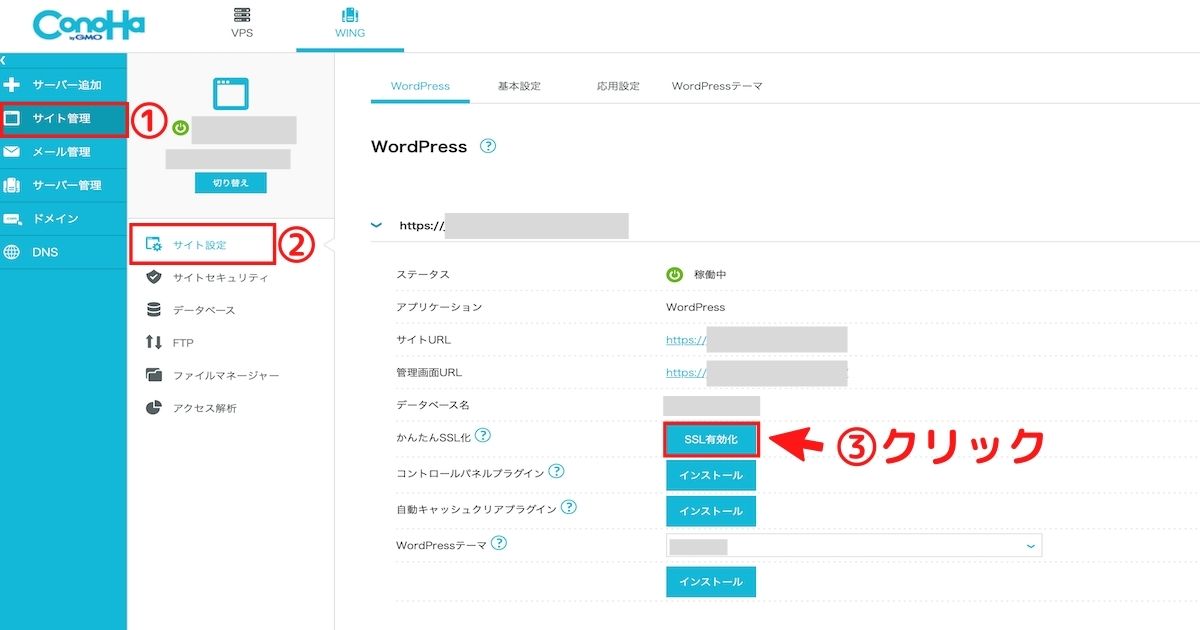Open the help icon next to かんたんSSL化
The width and height of the screenshot is (1200, 630).
[x=483, y=435]
